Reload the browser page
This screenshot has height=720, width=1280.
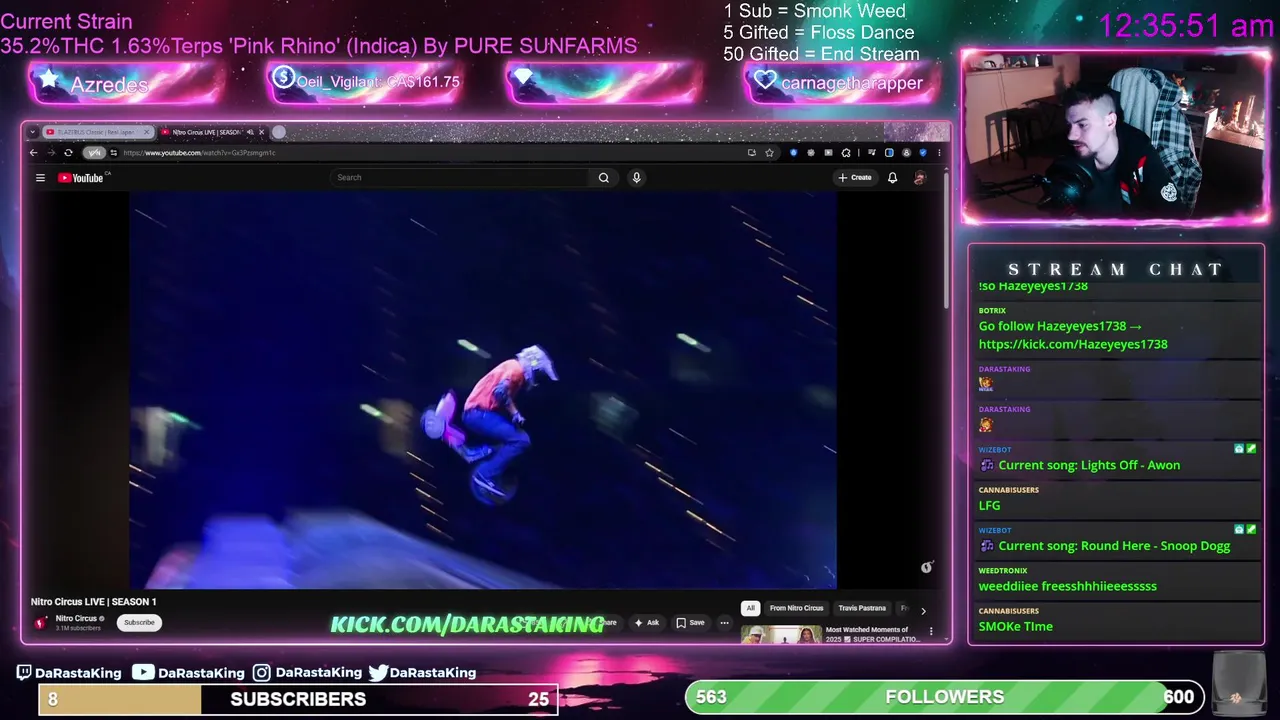[68, 153]
